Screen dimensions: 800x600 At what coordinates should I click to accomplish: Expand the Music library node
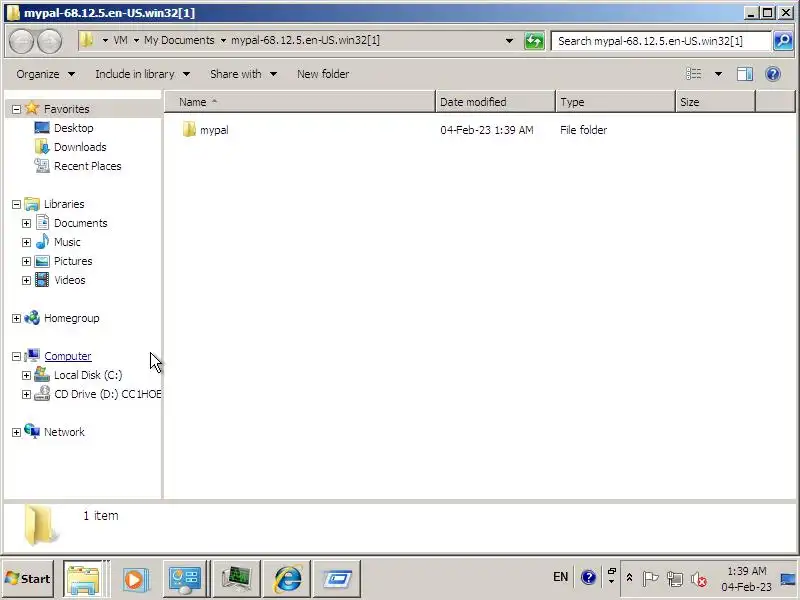click(x=27, y=242)
